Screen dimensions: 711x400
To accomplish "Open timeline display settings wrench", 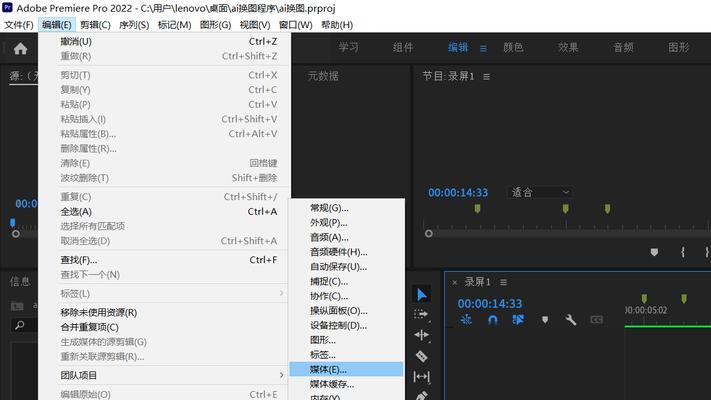I will click(x=570, y=320).
